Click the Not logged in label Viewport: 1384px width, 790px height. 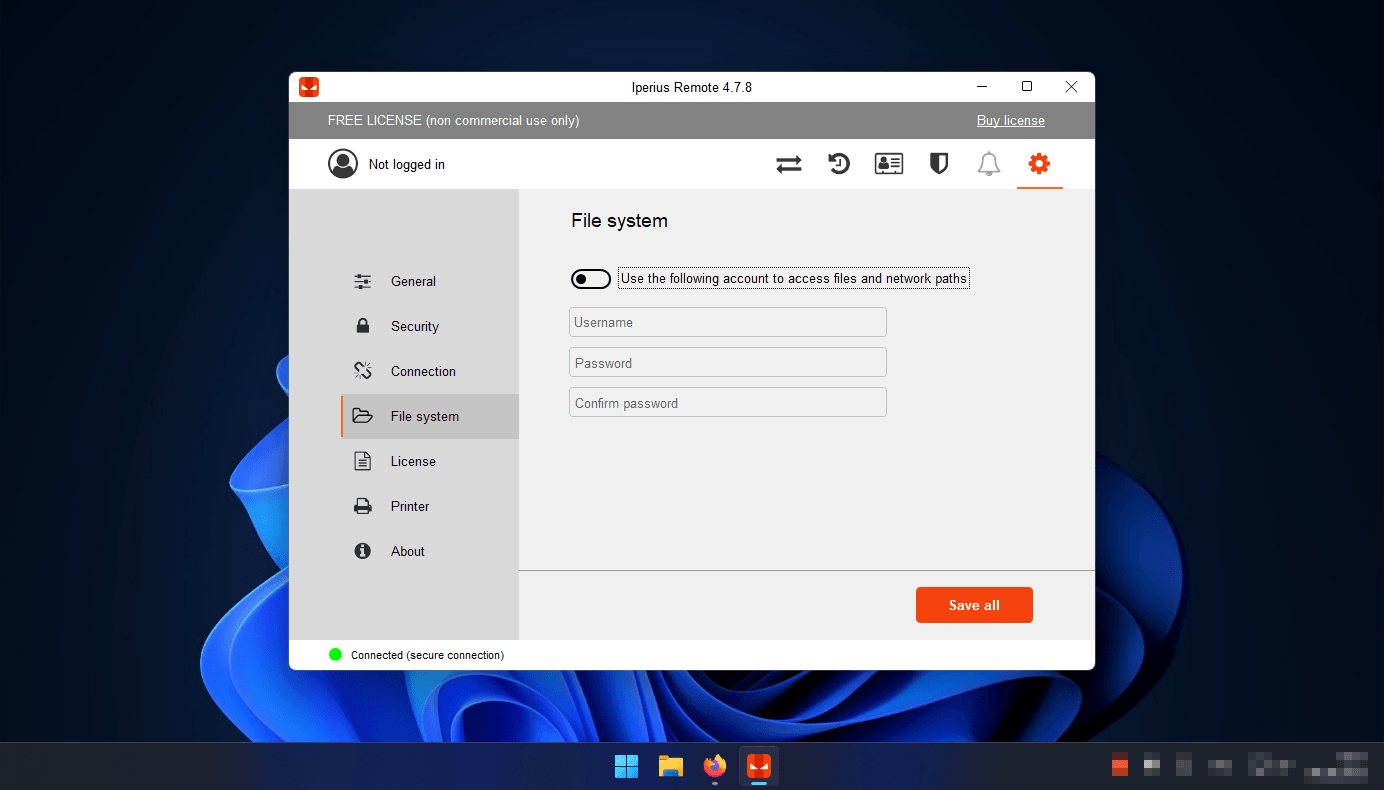[407, 165]
